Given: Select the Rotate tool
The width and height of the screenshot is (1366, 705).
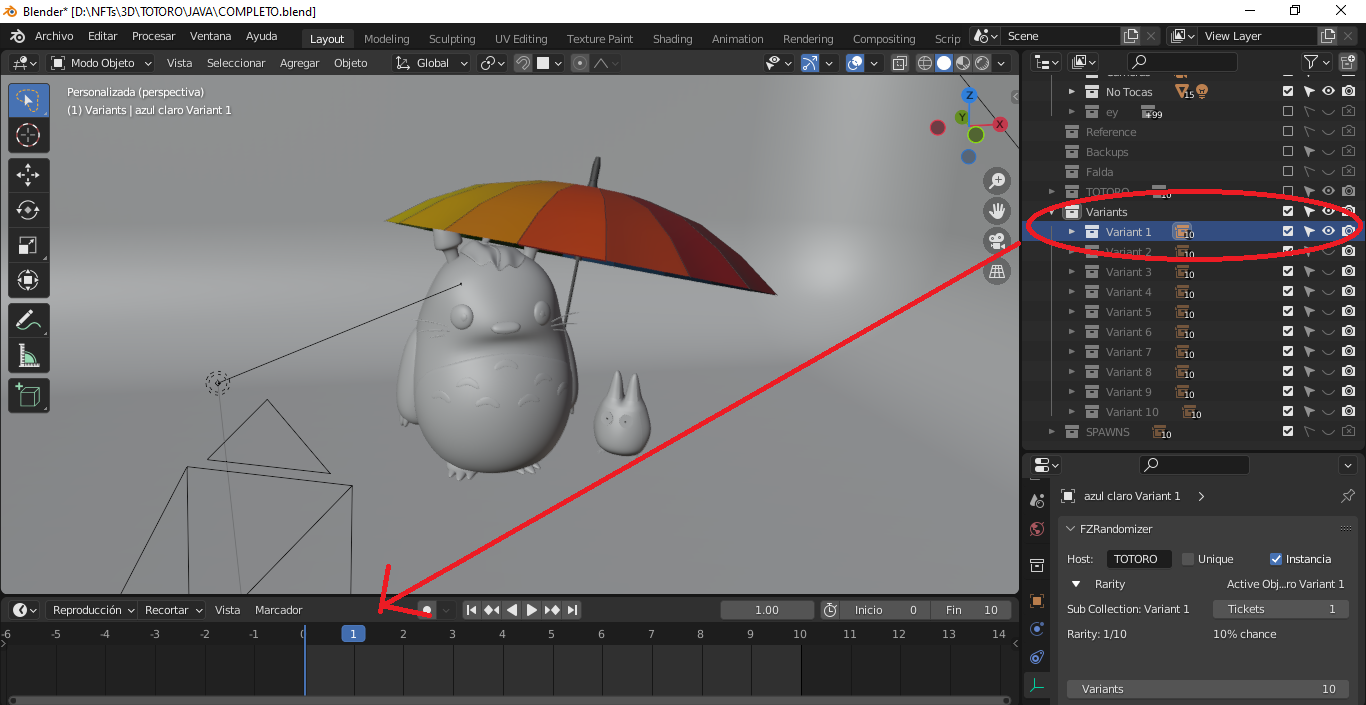Looking at the screenshot, I should (29, 211).
